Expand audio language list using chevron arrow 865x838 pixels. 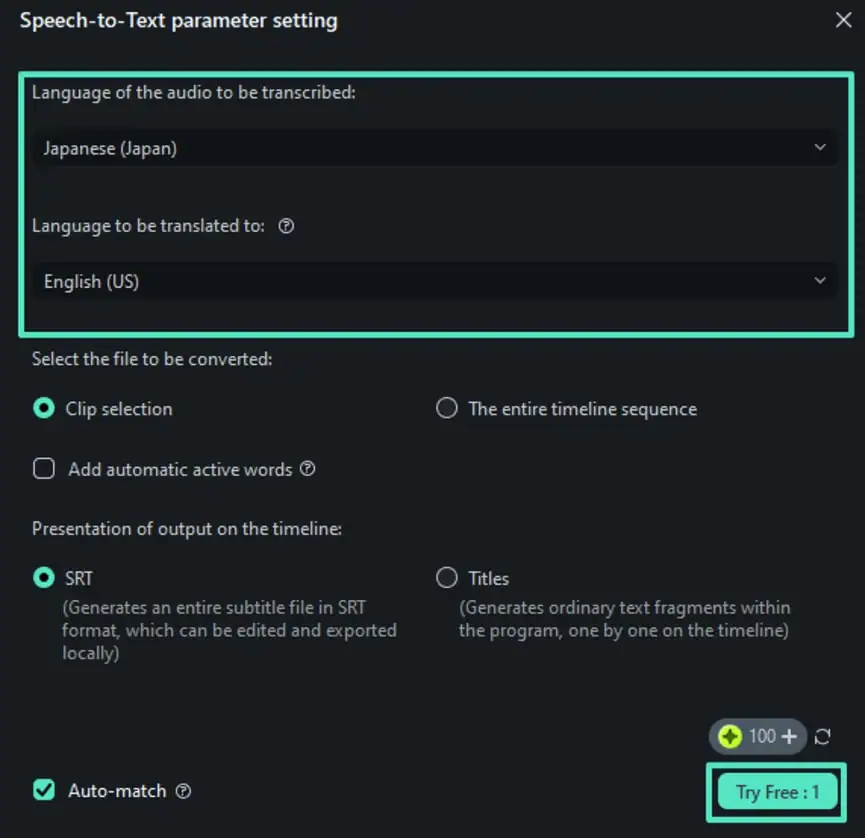[820, 148]
